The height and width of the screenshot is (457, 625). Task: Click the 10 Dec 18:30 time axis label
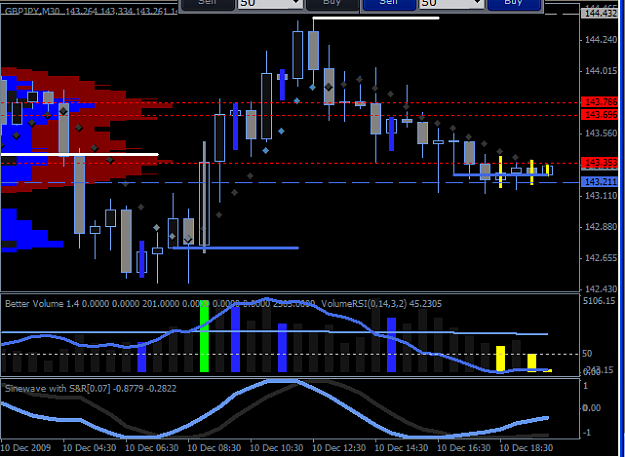525,448
